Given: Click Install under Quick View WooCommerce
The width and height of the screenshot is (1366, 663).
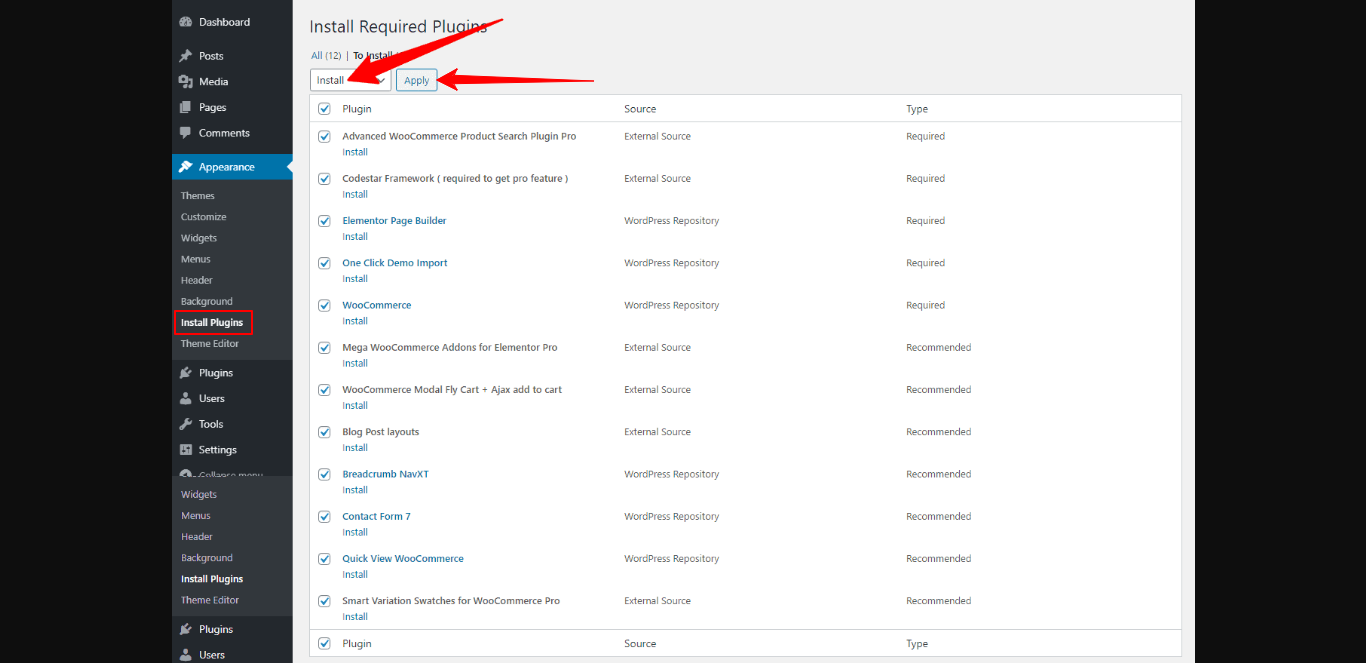Looking at the screenshot, I should tap(355, 575).
